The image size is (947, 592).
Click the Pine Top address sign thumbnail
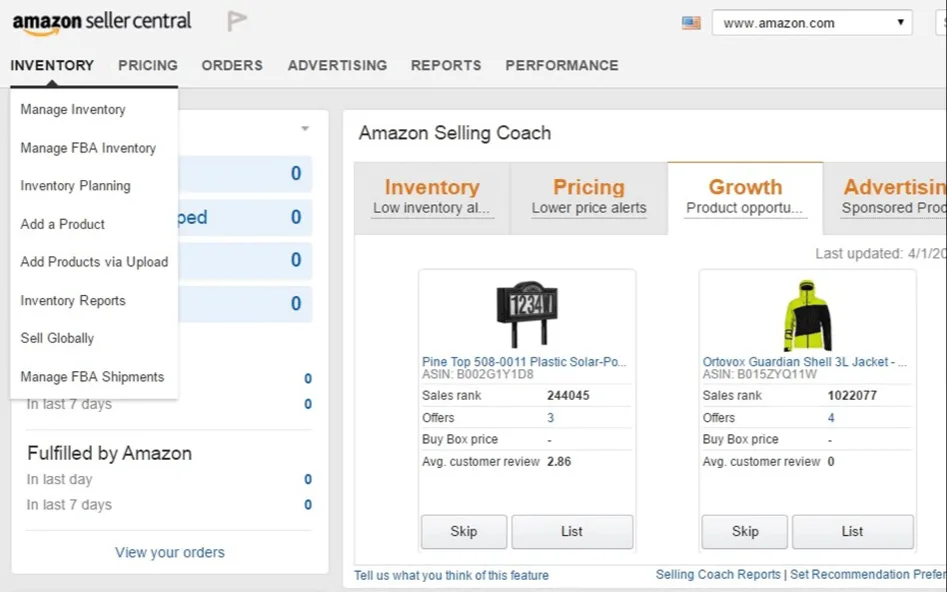[x=527, y=313]
